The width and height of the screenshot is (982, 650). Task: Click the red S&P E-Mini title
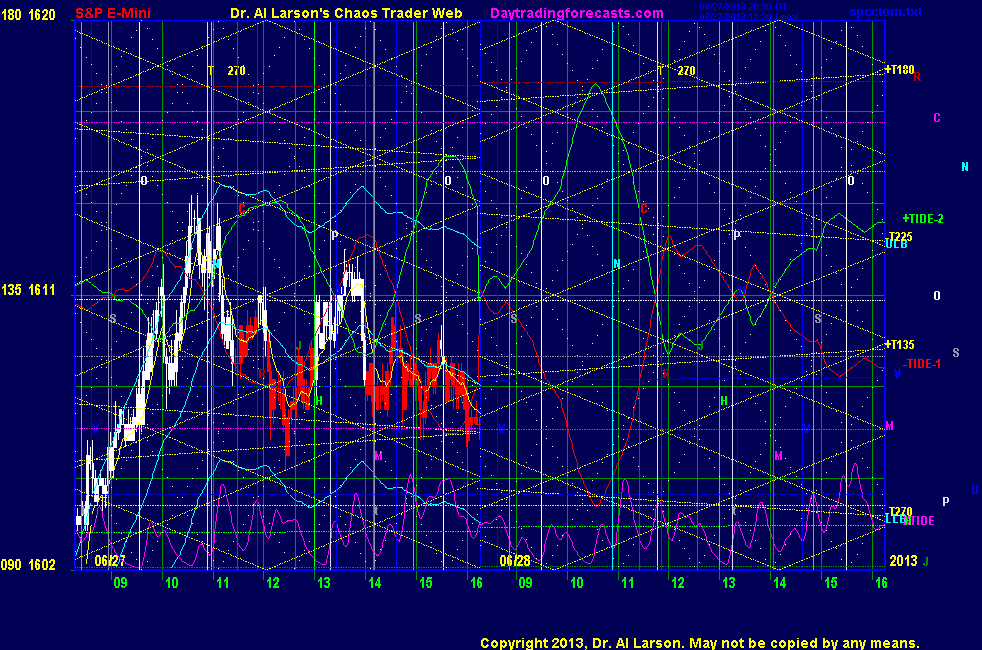tap(117, 13)
